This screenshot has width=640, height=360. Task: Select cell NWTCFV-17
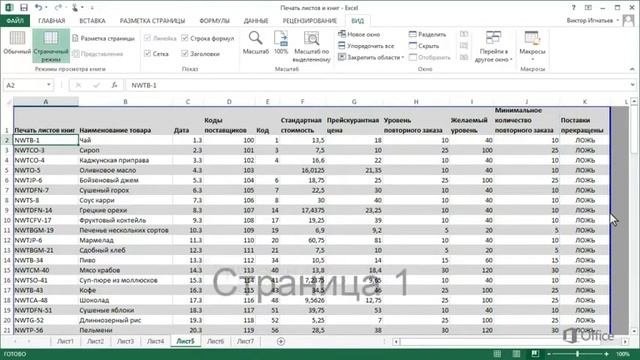pyautogui.click(x=46, y=220)
